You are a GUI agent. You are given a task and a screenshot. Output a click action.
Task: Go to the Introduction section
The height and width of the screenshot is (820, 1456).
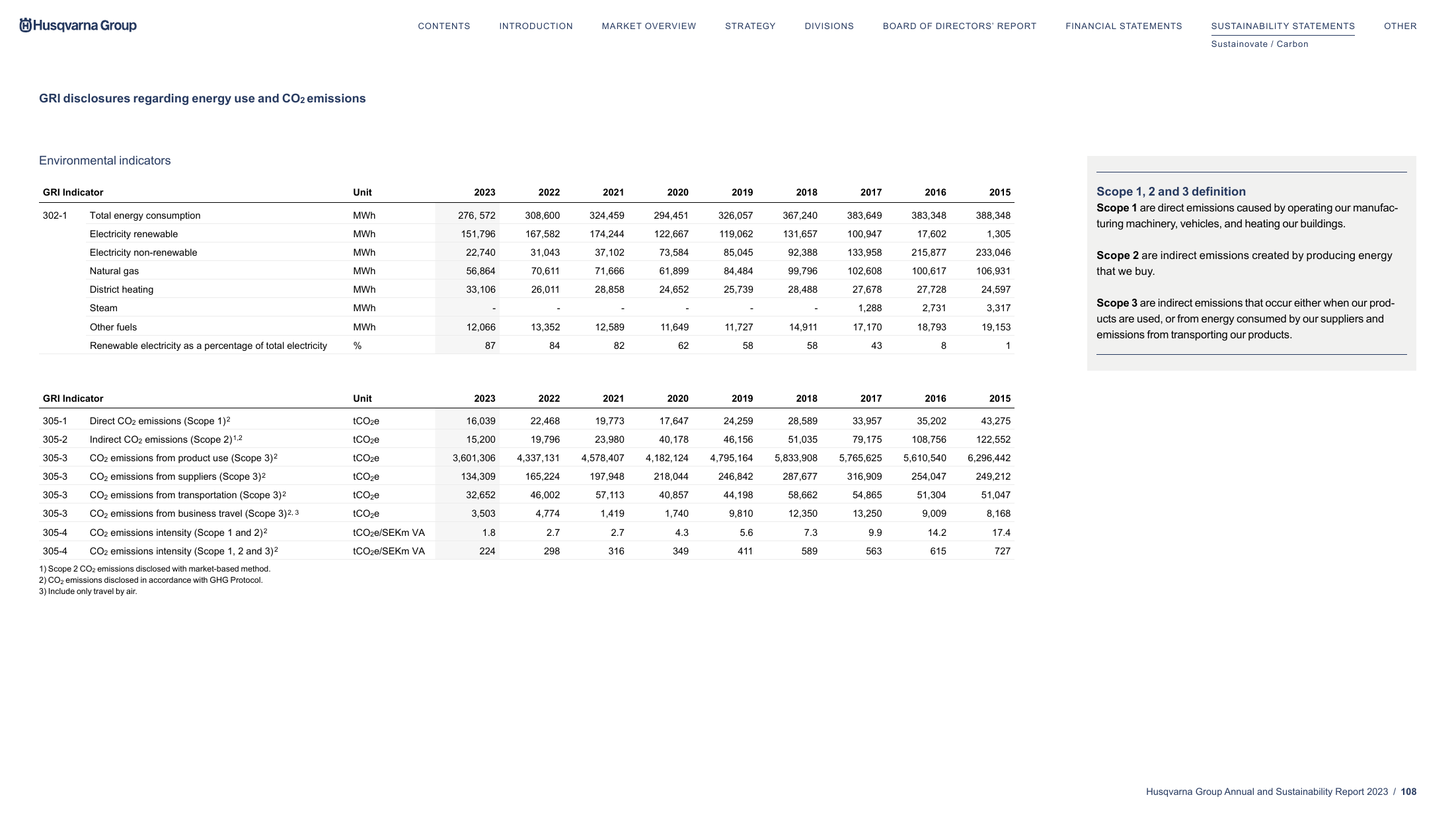(x=536, y=26)
